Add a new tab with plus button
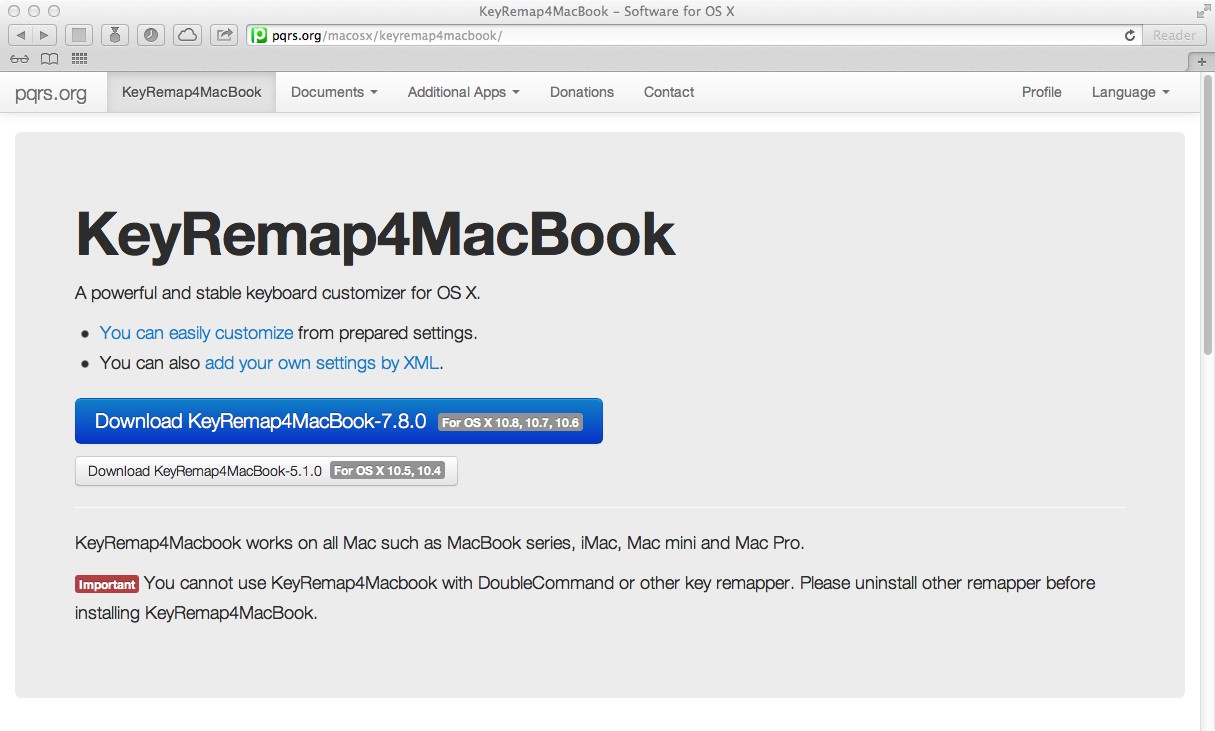1215x731 pixels. (1202, 61)
